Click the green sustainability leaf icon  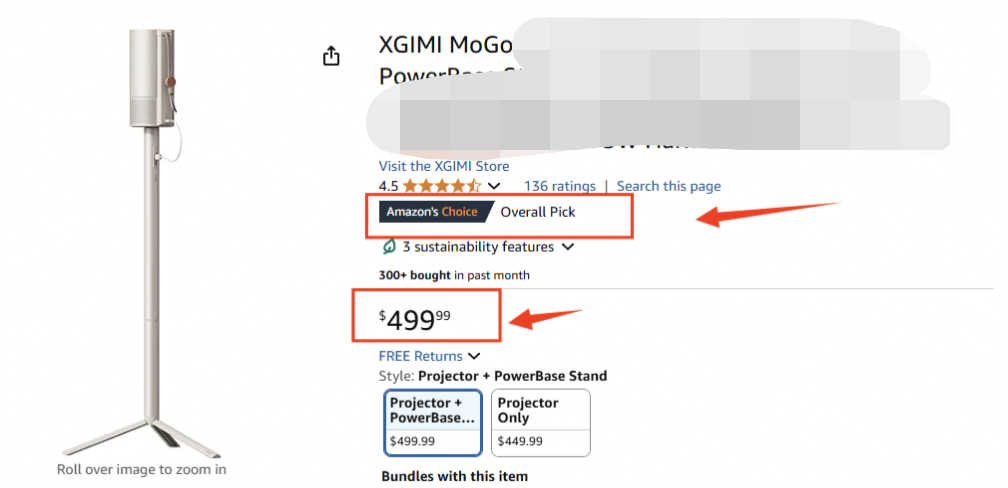click(389, 246)
